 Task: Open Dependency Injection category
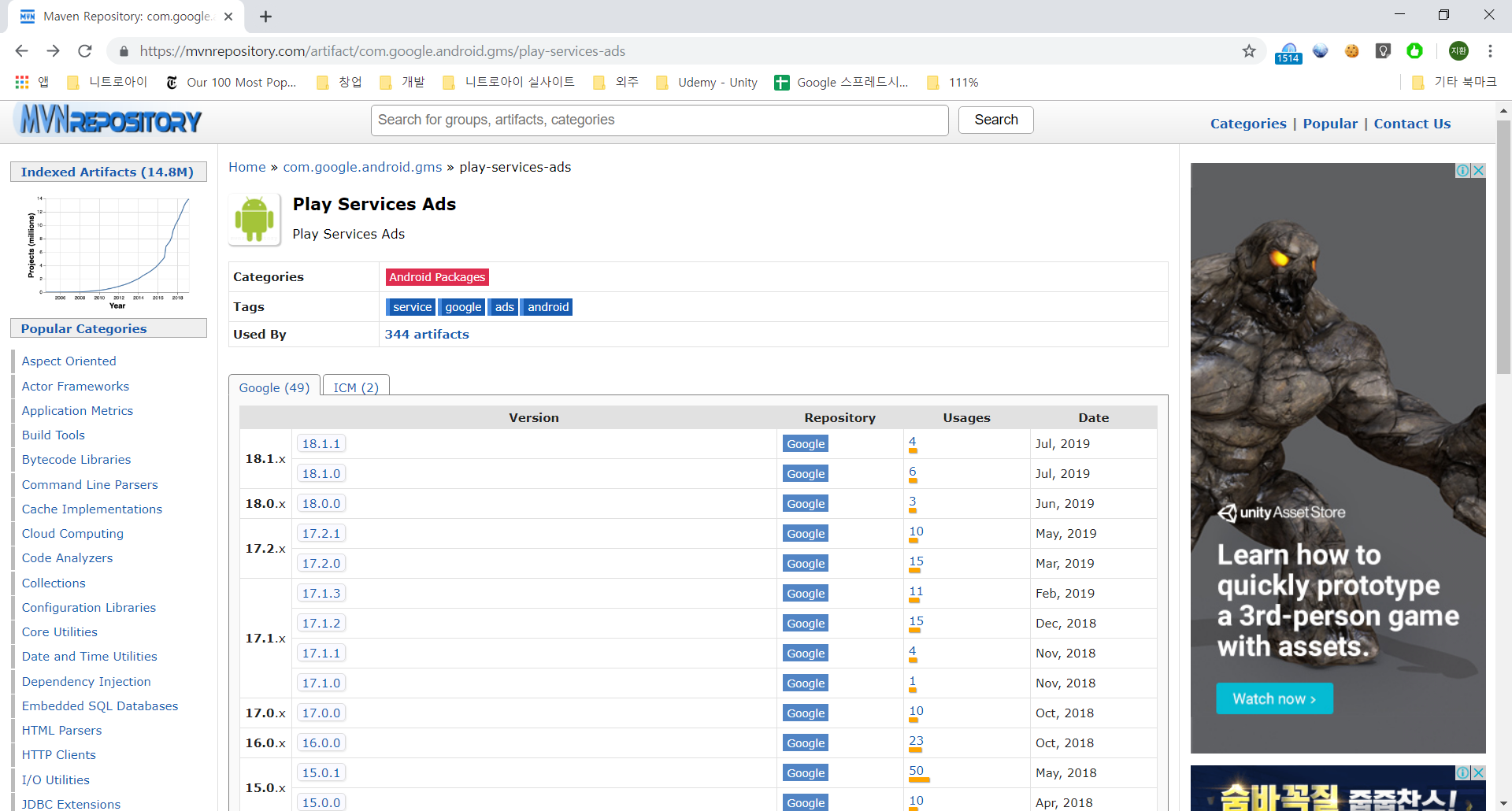pyautogui.click(x=86, y=681)
